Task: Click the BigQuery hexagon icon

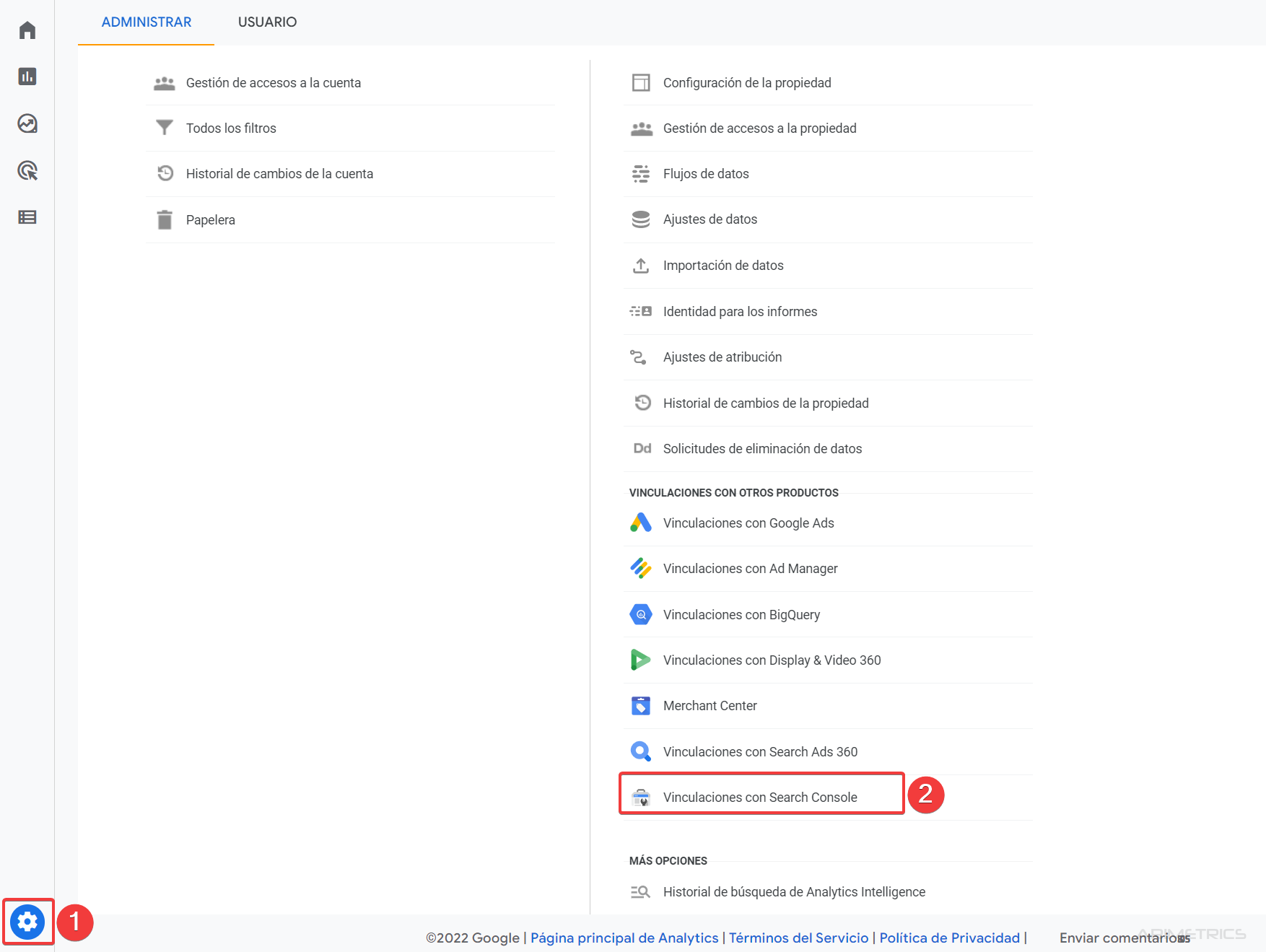Action: pyautogui.click(x=641, y=614)
